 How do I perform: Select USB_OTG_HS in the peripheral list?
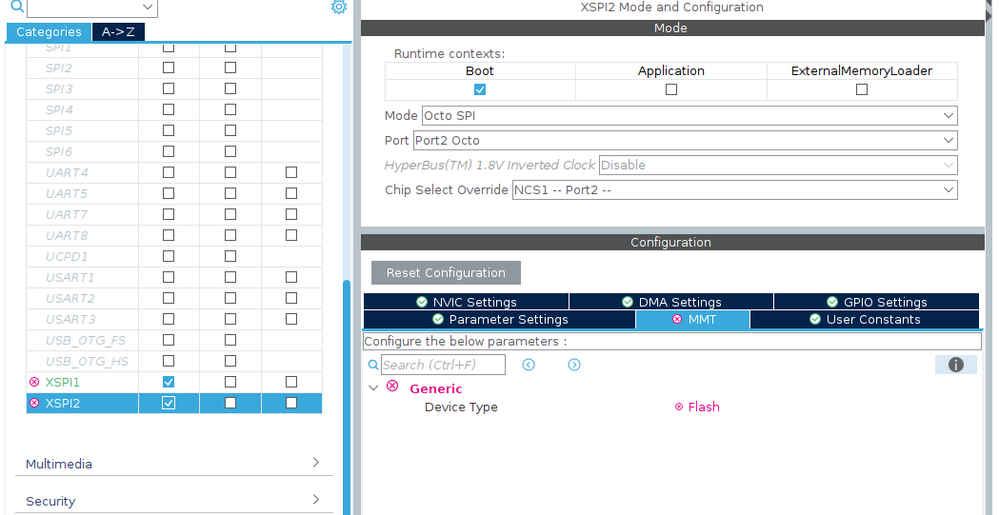click(x=87, y=361)
